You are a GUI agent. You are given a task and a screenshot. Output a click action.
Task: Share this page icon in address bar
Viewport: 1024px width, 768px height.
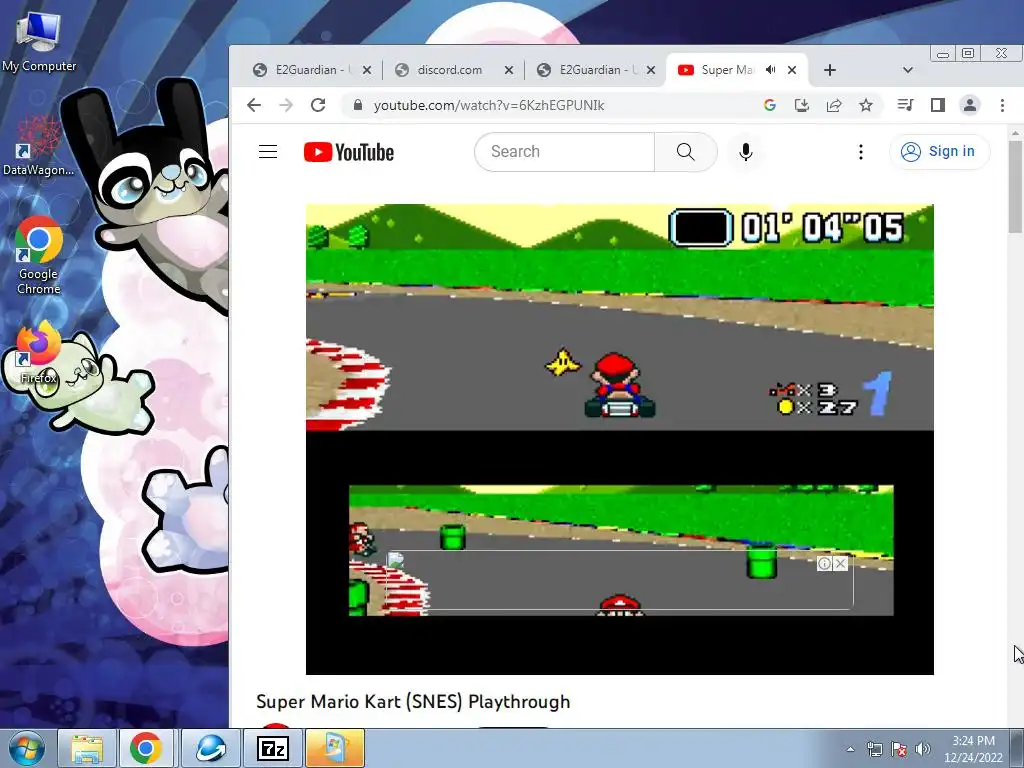[834, 105]
